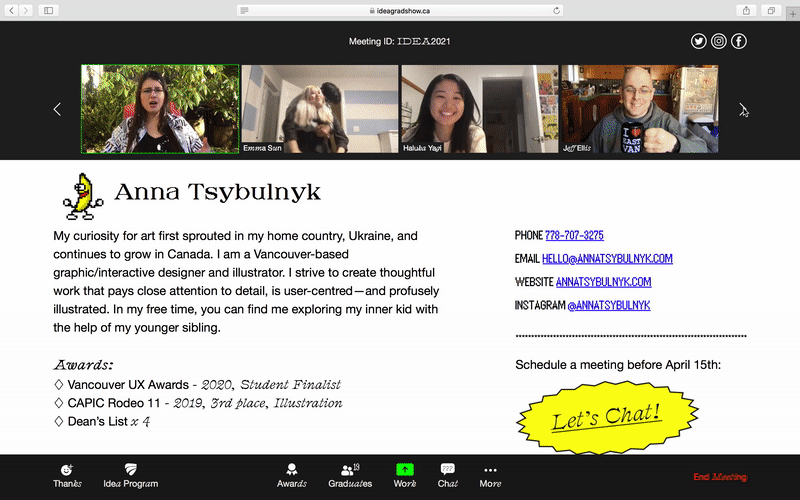Click the Vancouver UX Awards entry
Viewport: 800px width, 500px height.
click(197, 384)
